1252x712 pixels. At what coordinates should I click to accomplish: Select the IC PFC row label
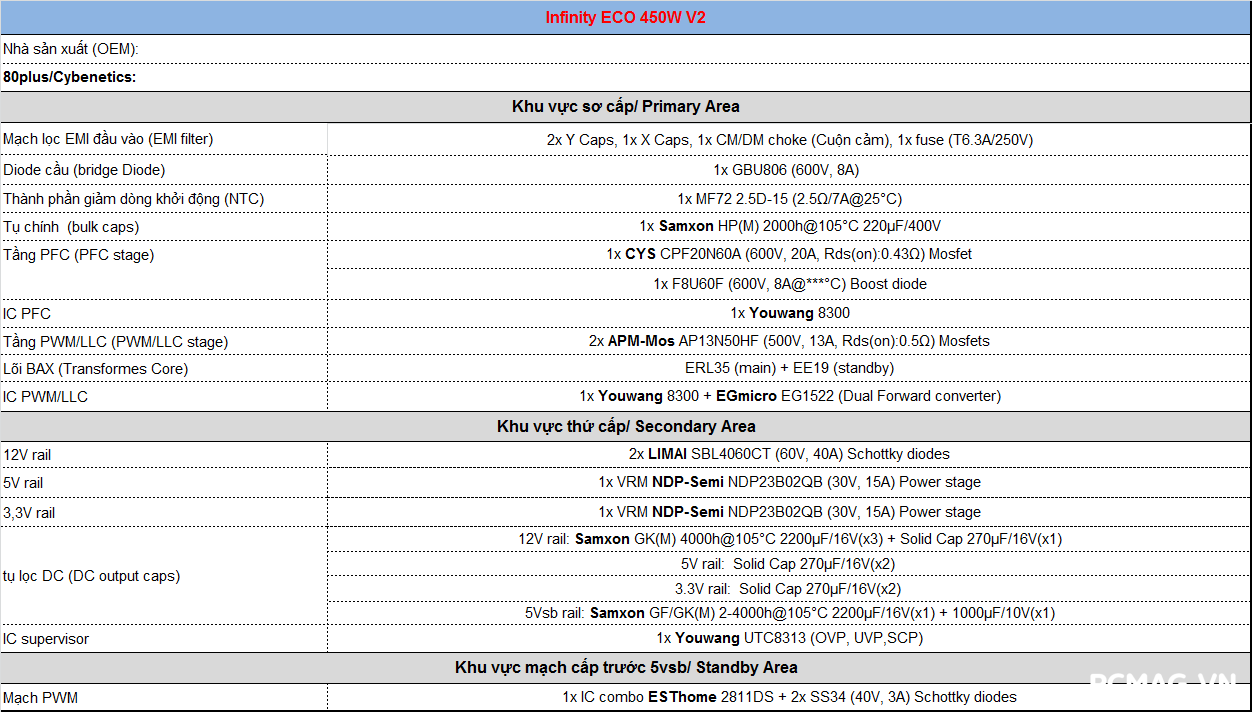27,313
